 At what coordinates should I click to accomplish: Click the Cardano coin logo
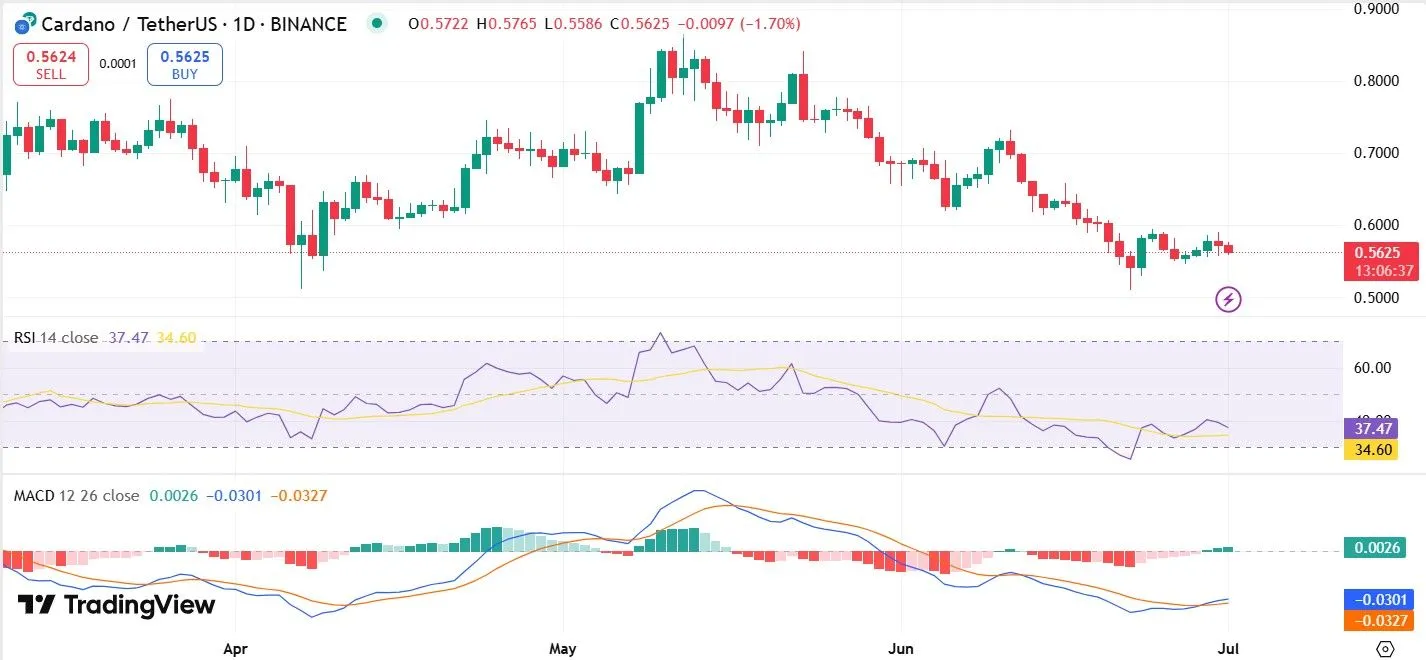pos(22,23)
